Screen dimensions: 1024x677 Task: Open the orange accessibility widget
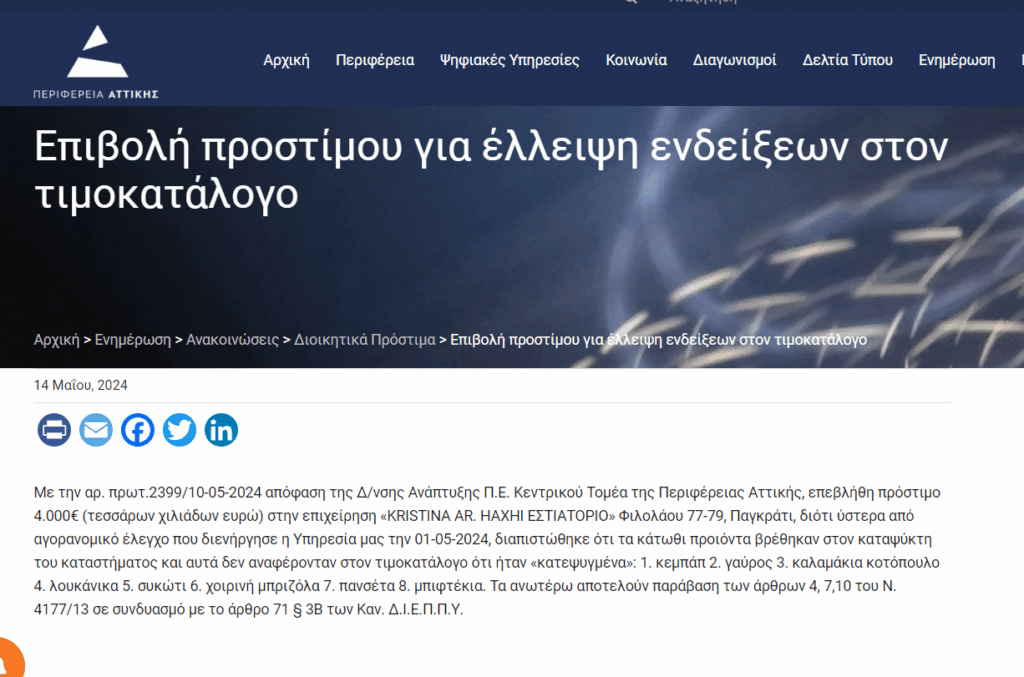click(x=10, y=659)
